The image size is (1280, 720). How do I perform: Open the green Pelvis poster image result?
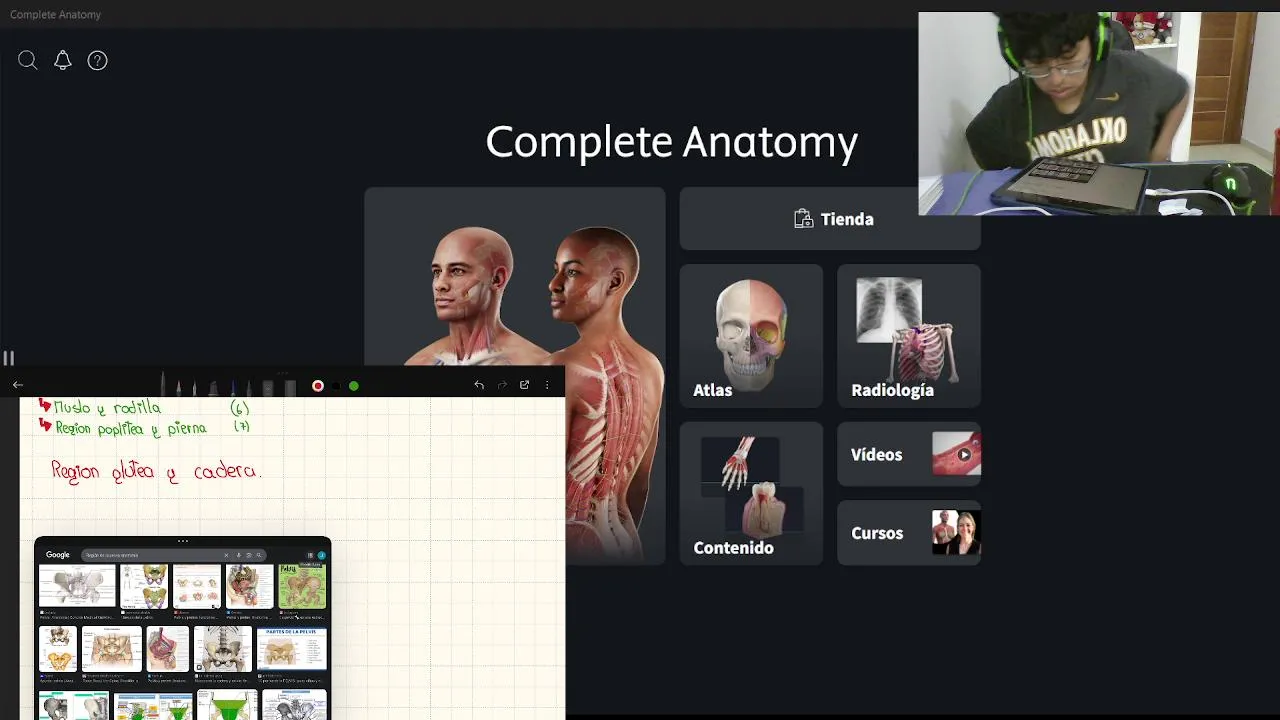[x=302, y=587]
